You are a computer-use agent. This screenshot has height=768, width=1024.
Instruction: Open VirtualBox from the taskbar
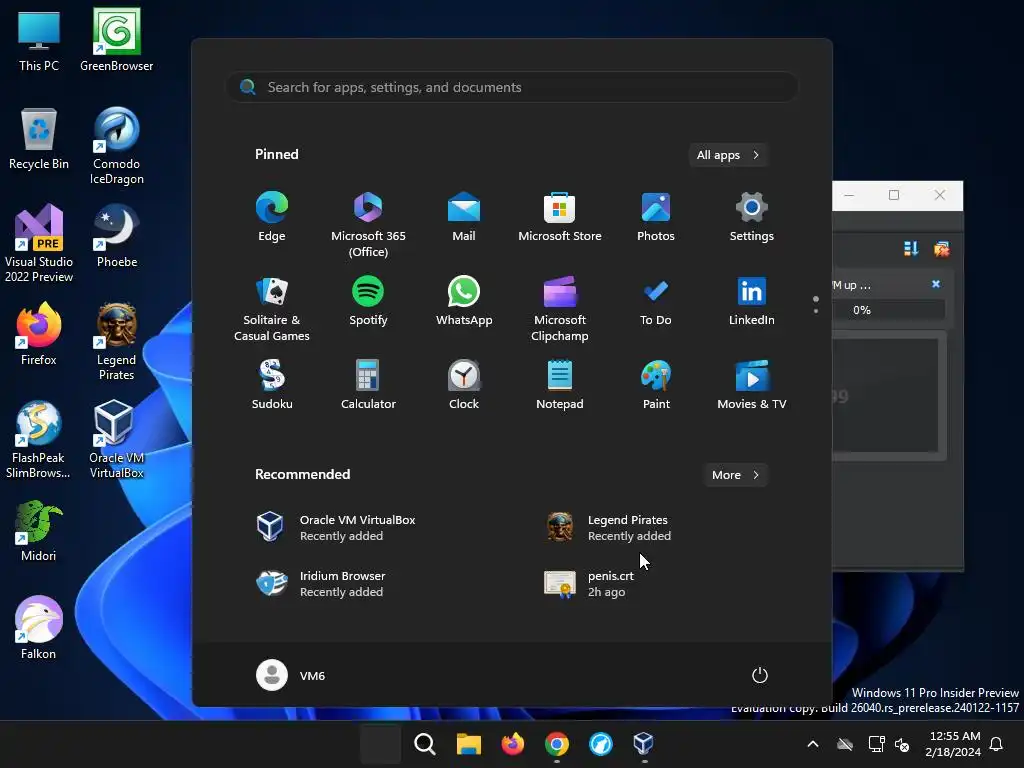coord(644,744)
